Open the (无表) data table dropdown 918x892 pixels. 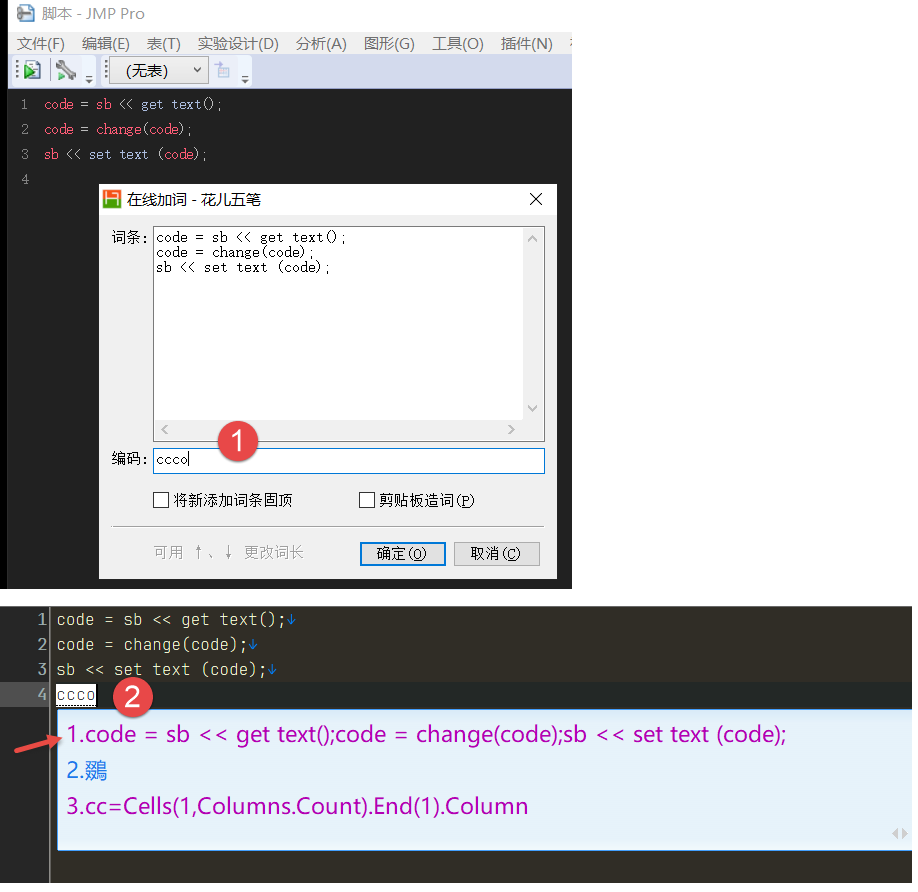pyautogui.click(x=159, y=71)
